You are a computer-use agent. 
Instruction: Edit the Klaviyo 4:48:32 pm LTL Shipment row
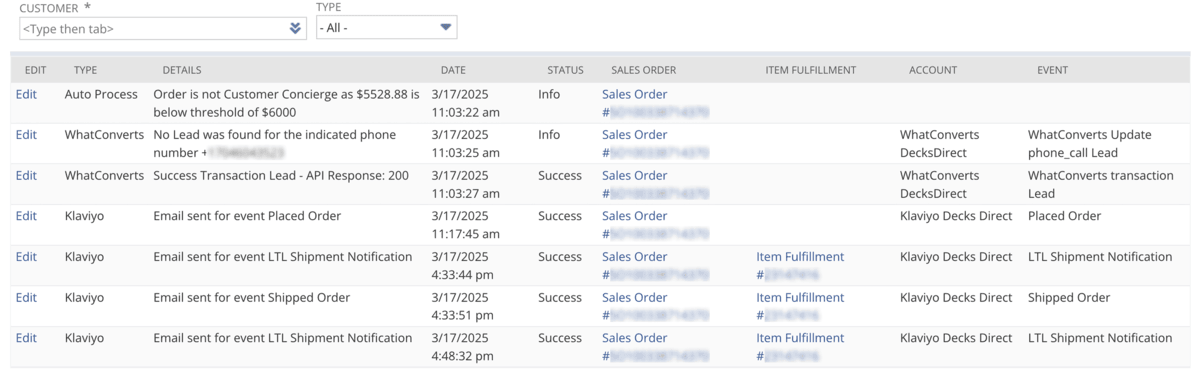pyautogui.click(x=26, y=337)
